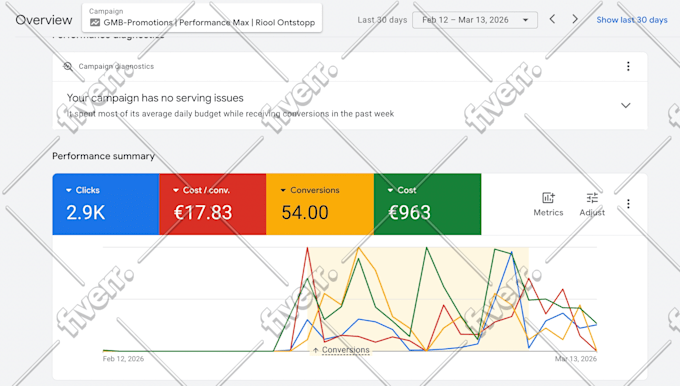Open the Campaign diagnostics three-dot menu

click(628, 66)
